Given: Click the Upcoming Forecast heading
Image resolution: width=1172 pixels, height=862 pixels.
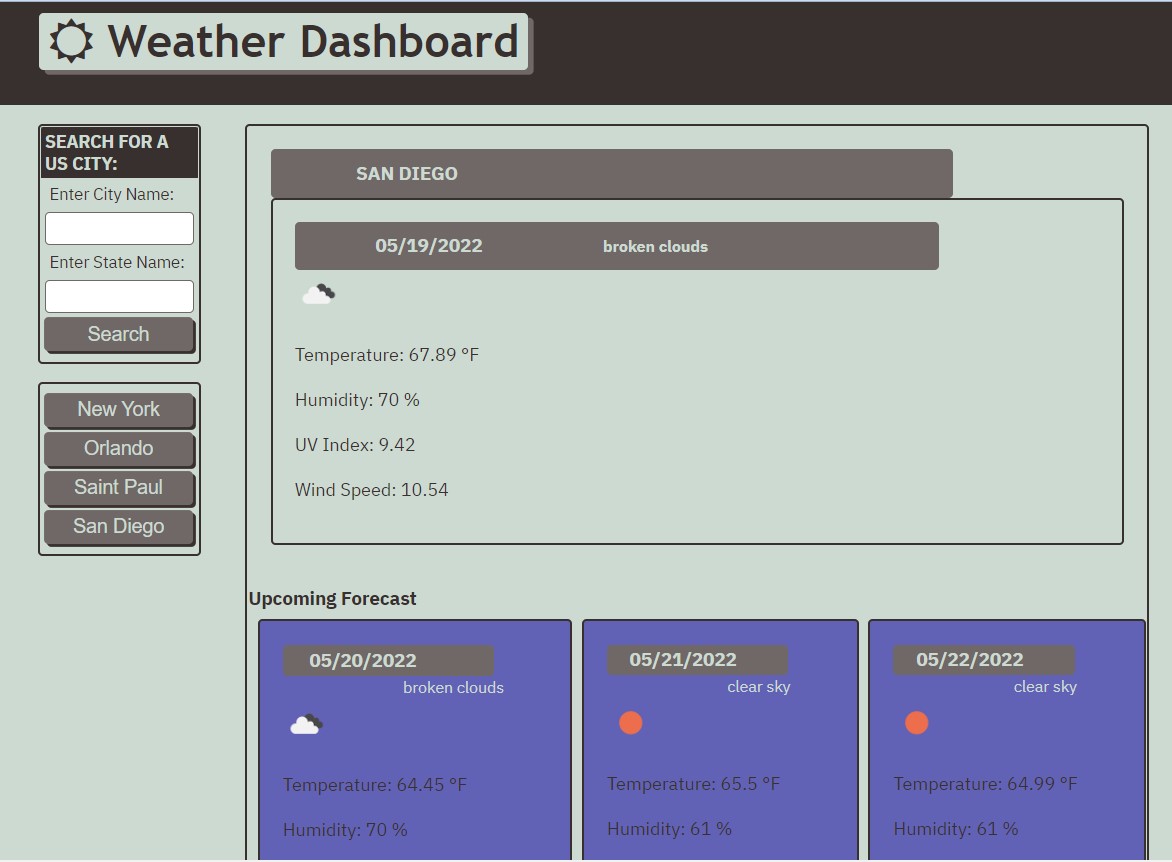Looking at the screenshot, I should click(333, 599).
